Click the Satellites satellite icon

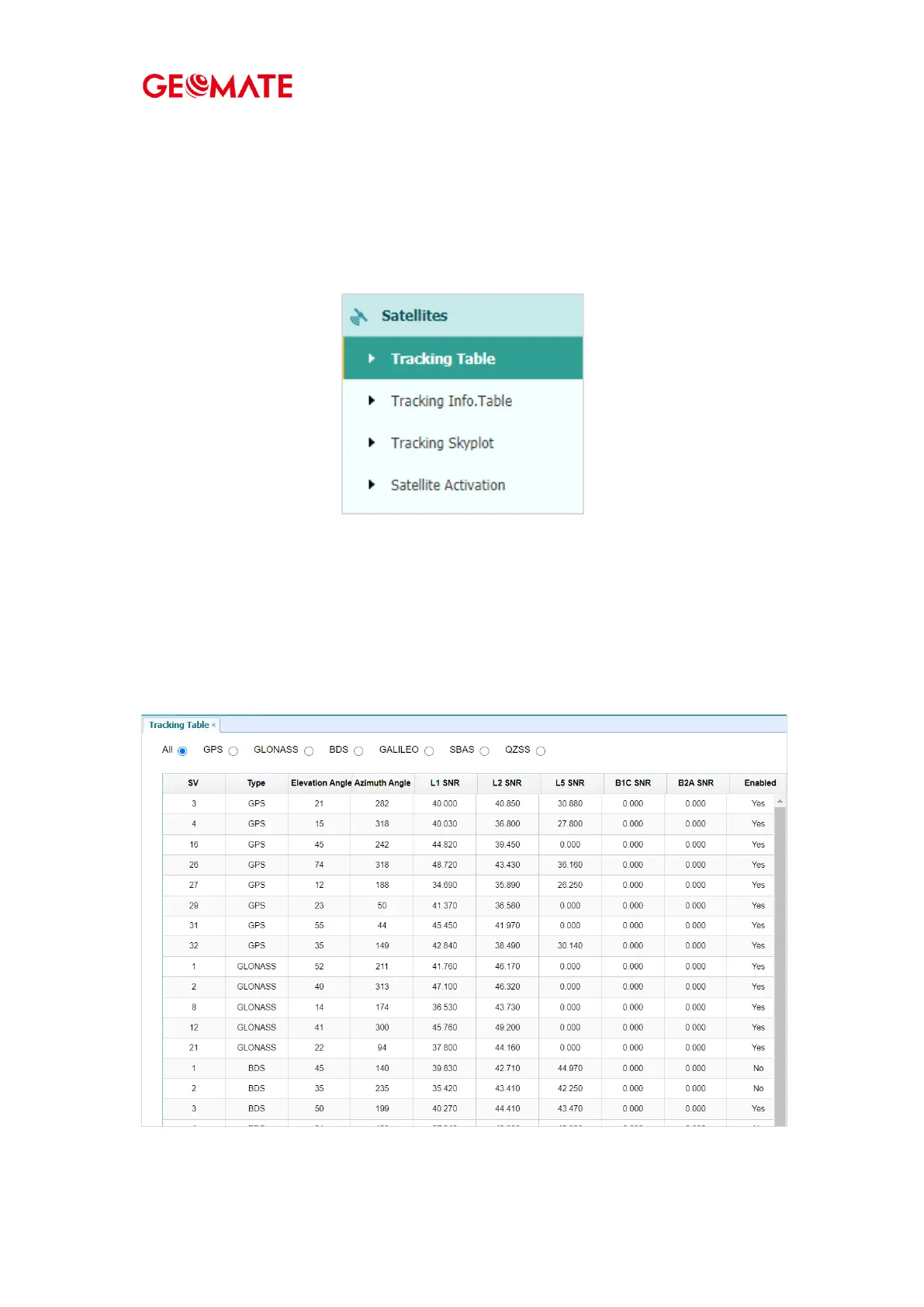pos(358,316)
